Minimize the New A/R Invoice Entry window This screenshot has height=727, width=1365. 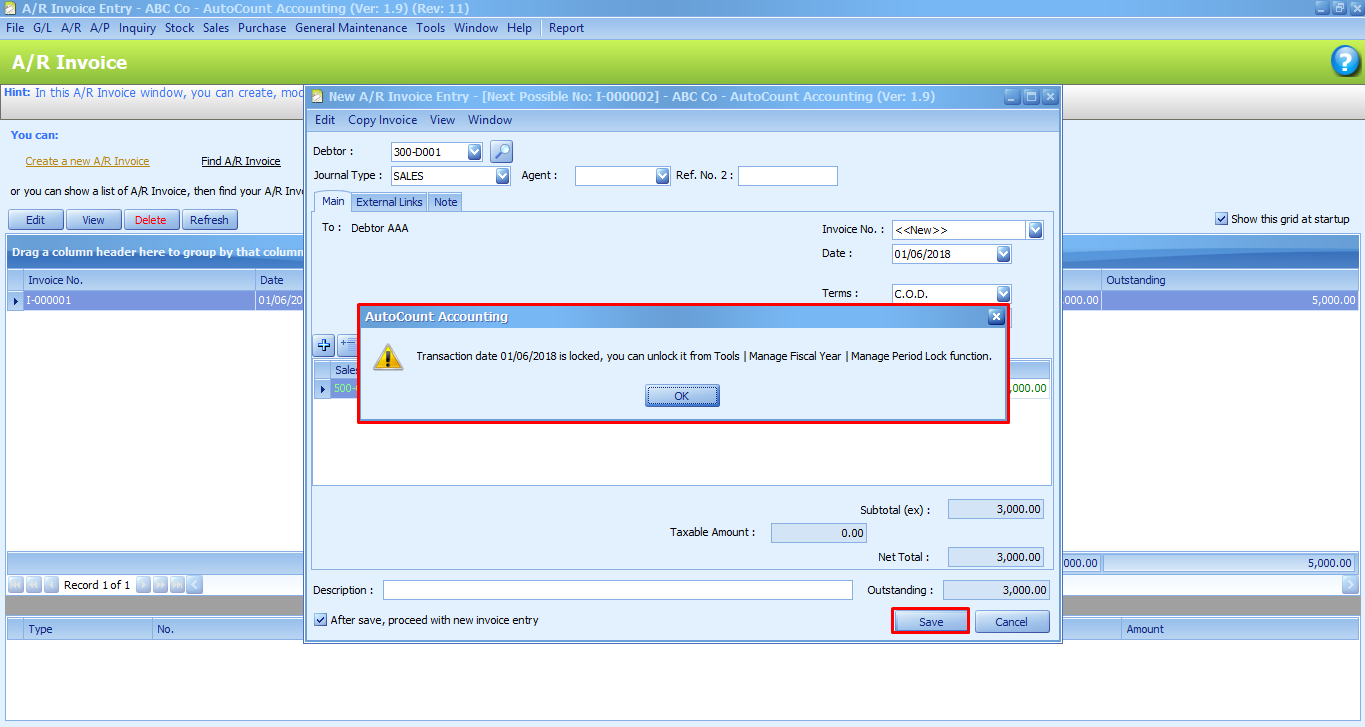1012,97
